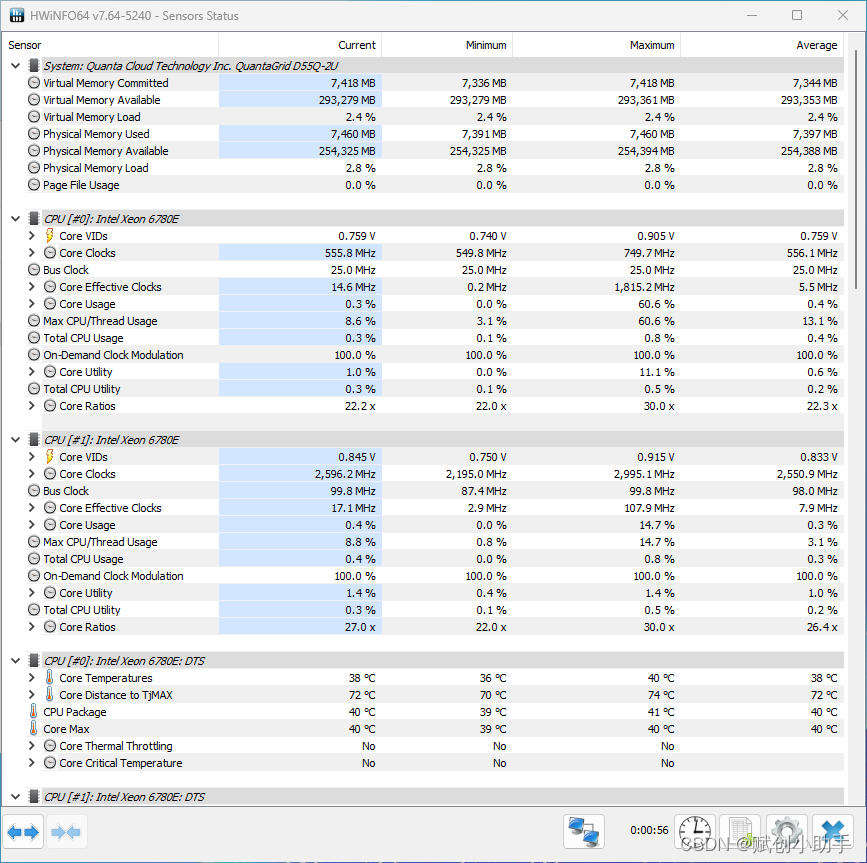Collapse the System Quanta Cloud Technology section
This screenshot has height=863, width=867.
tap(15, 66)
